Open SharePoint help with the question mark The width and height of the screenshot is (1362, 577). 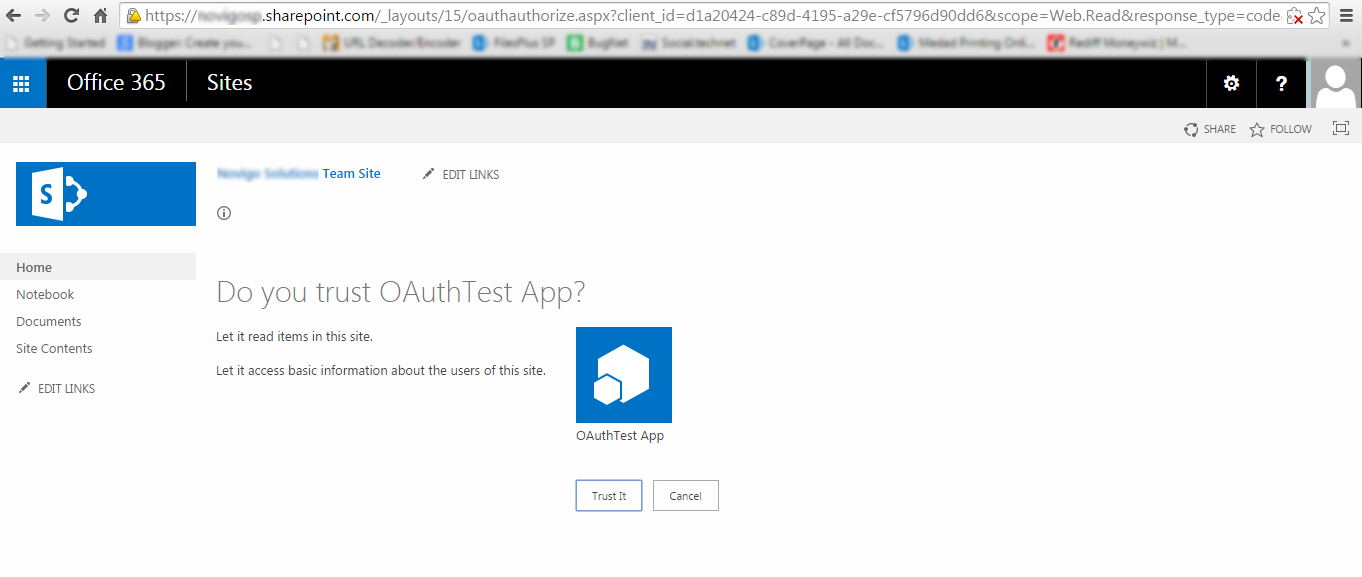click(1281, 83)
